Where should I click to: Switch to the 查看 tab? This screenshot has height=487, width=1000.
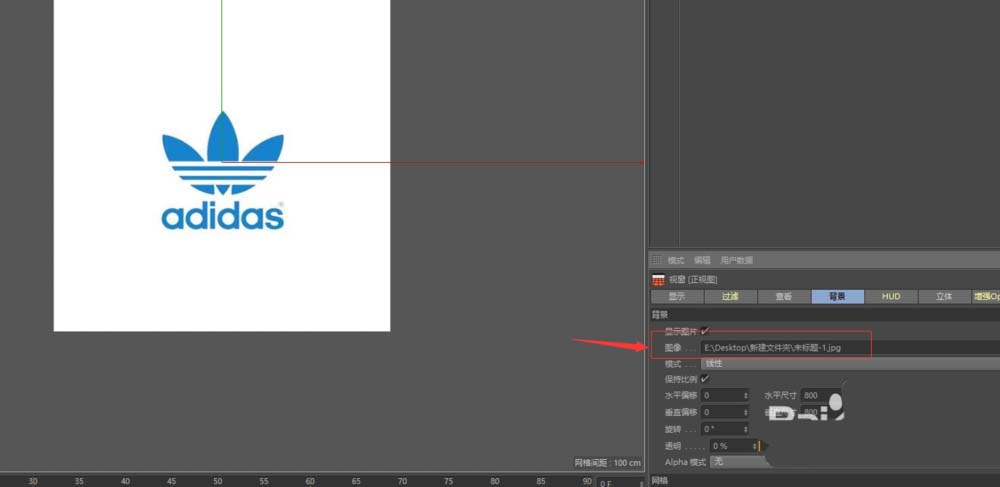click(x=784, y=296)
